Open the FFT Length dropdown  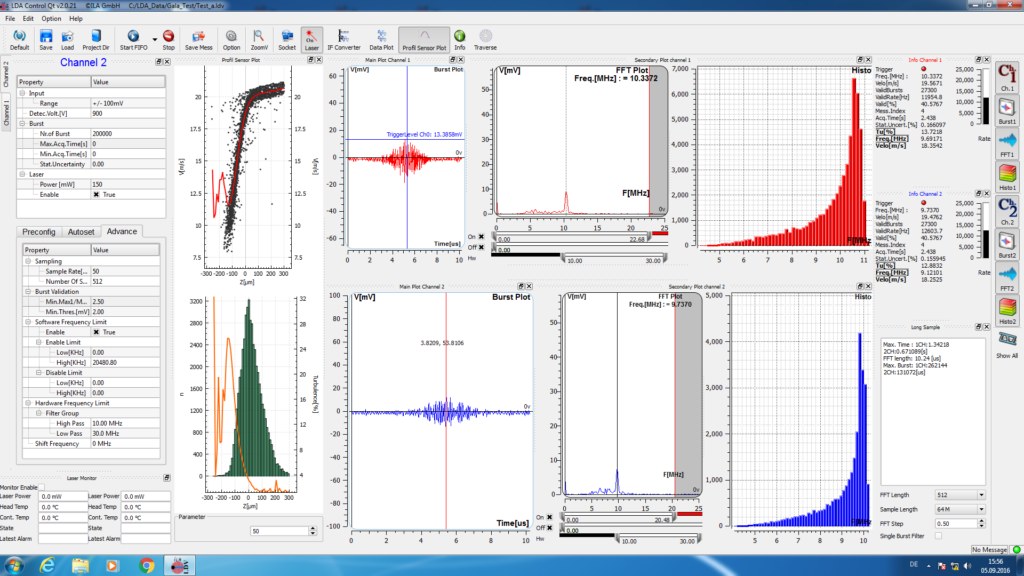959,495
